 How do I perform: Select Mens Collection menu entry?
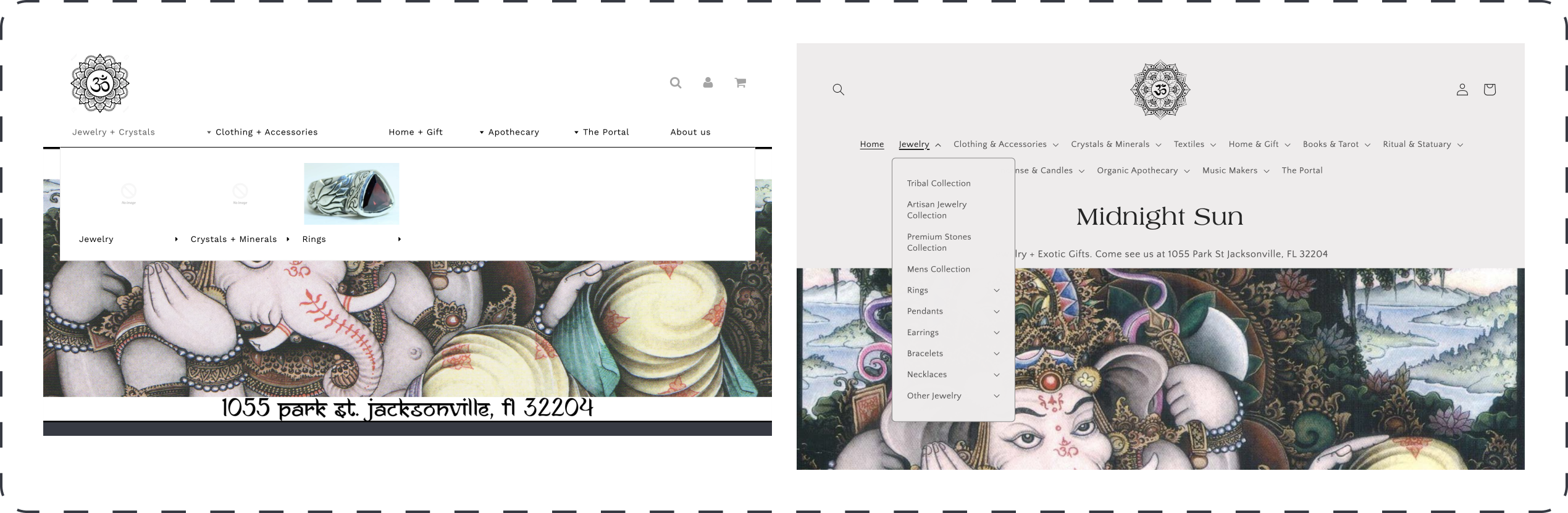coord(938,269)
